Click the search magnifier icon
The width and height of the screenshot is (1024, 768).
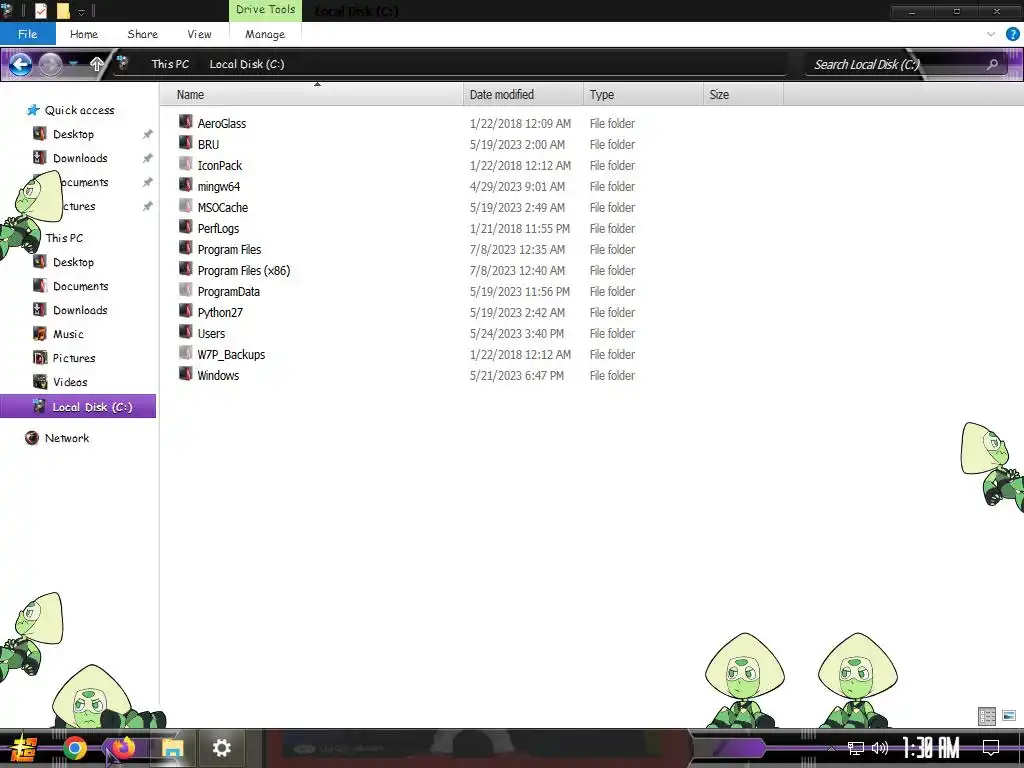(x=992, y=64)
